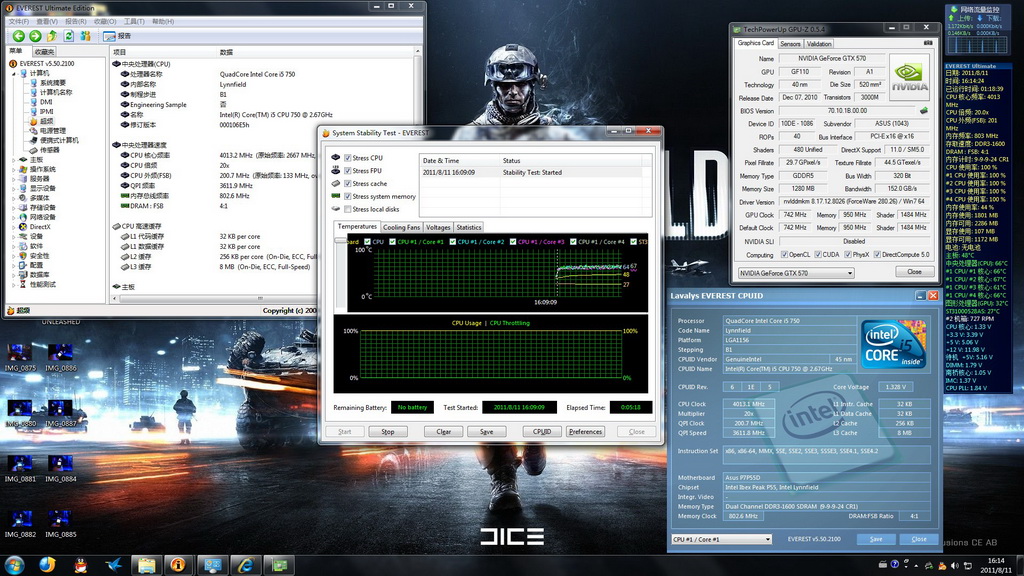Switch to the Statistics tab
Image resolution: width=1024 pixels, height=576 pixels.
(468, 227)
